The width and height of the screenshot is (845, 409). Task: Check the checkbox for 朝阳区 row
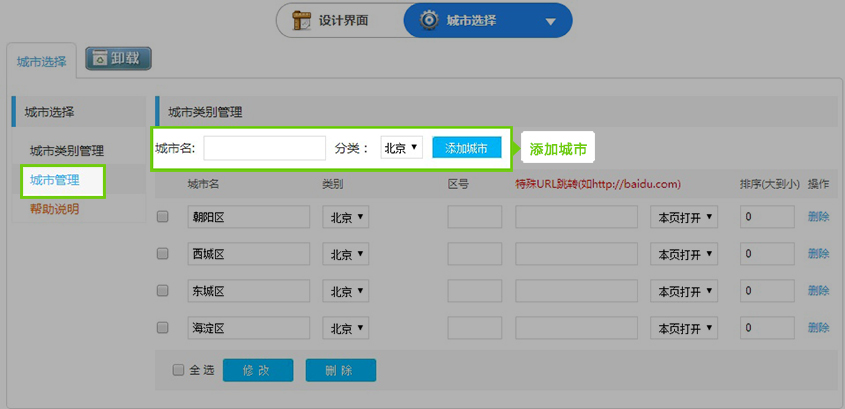click(x=163, y=216)
